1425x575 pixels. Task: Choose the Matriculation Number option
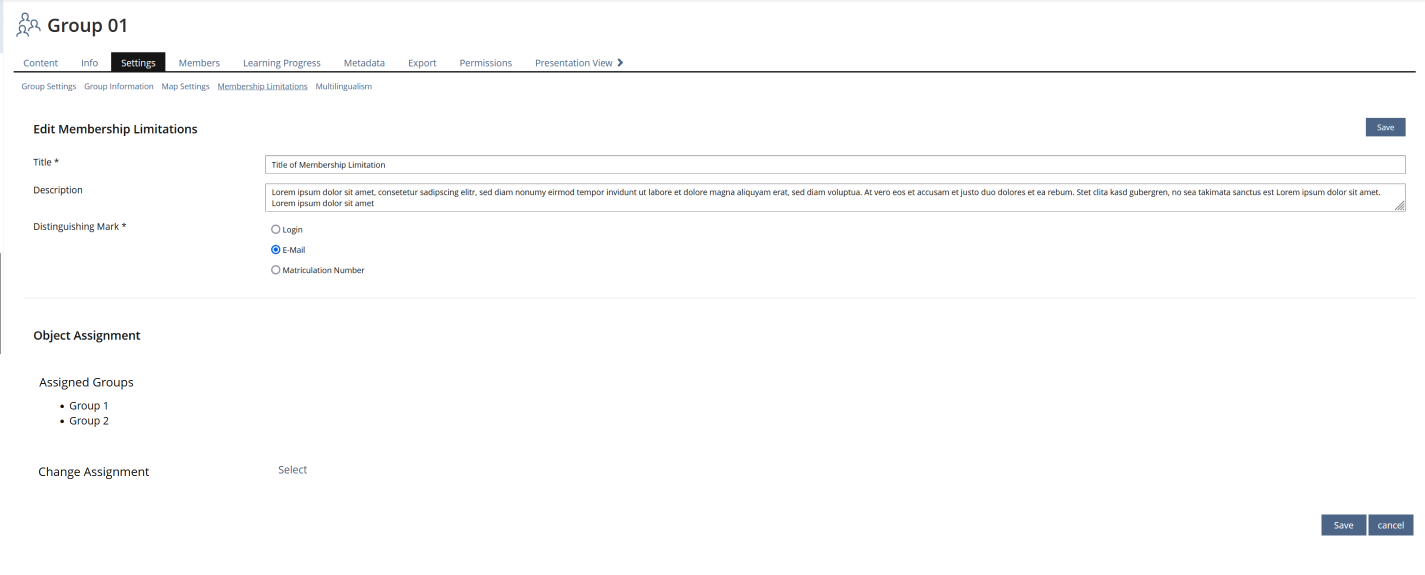tap(276, 270)
